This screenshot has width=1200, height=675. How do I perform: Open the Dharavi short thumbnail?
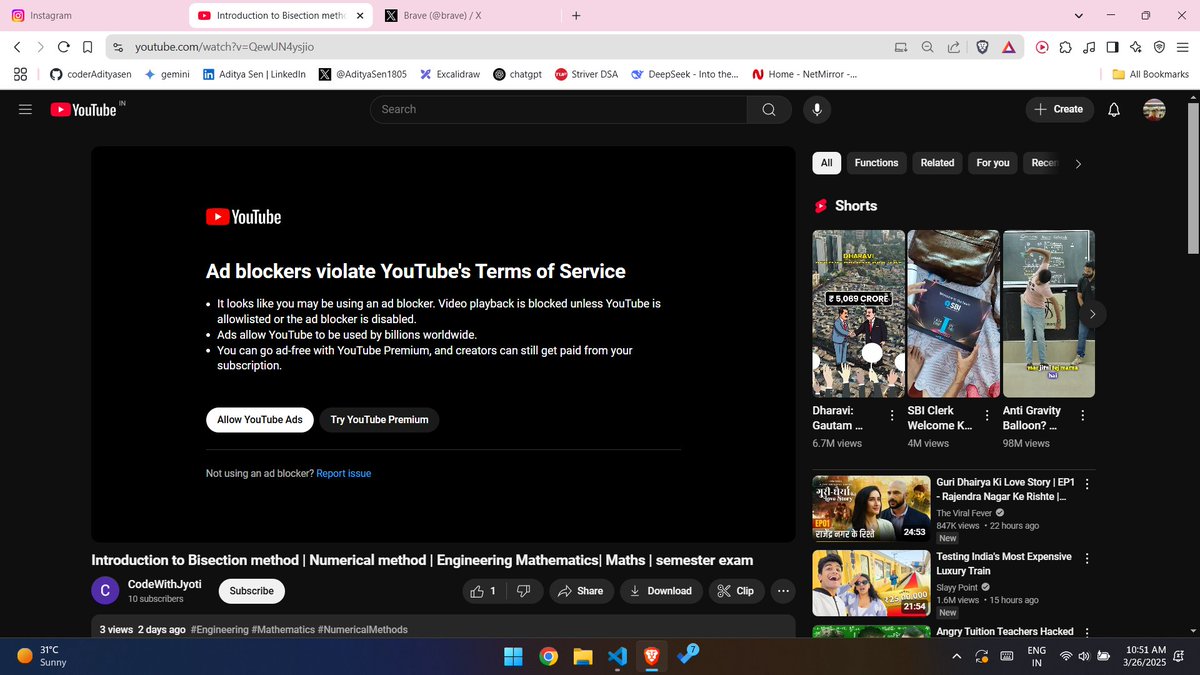[x=858, y=313]
